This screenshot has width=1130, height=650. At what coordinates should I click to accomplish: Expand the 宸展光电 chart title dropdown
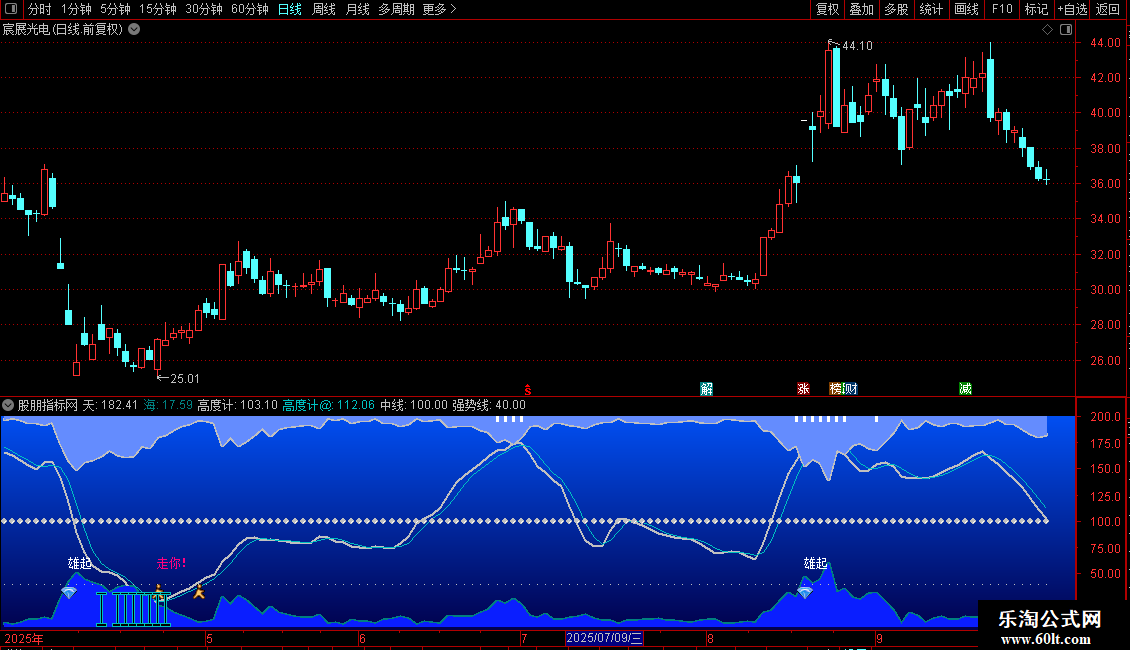(x=134, y=30)
